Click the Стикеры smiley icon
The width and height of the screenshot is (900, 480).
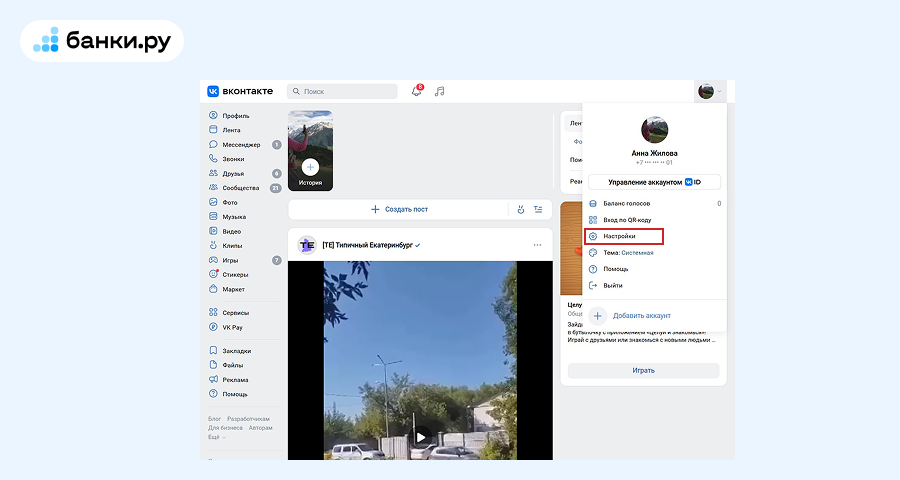[213, 274]
